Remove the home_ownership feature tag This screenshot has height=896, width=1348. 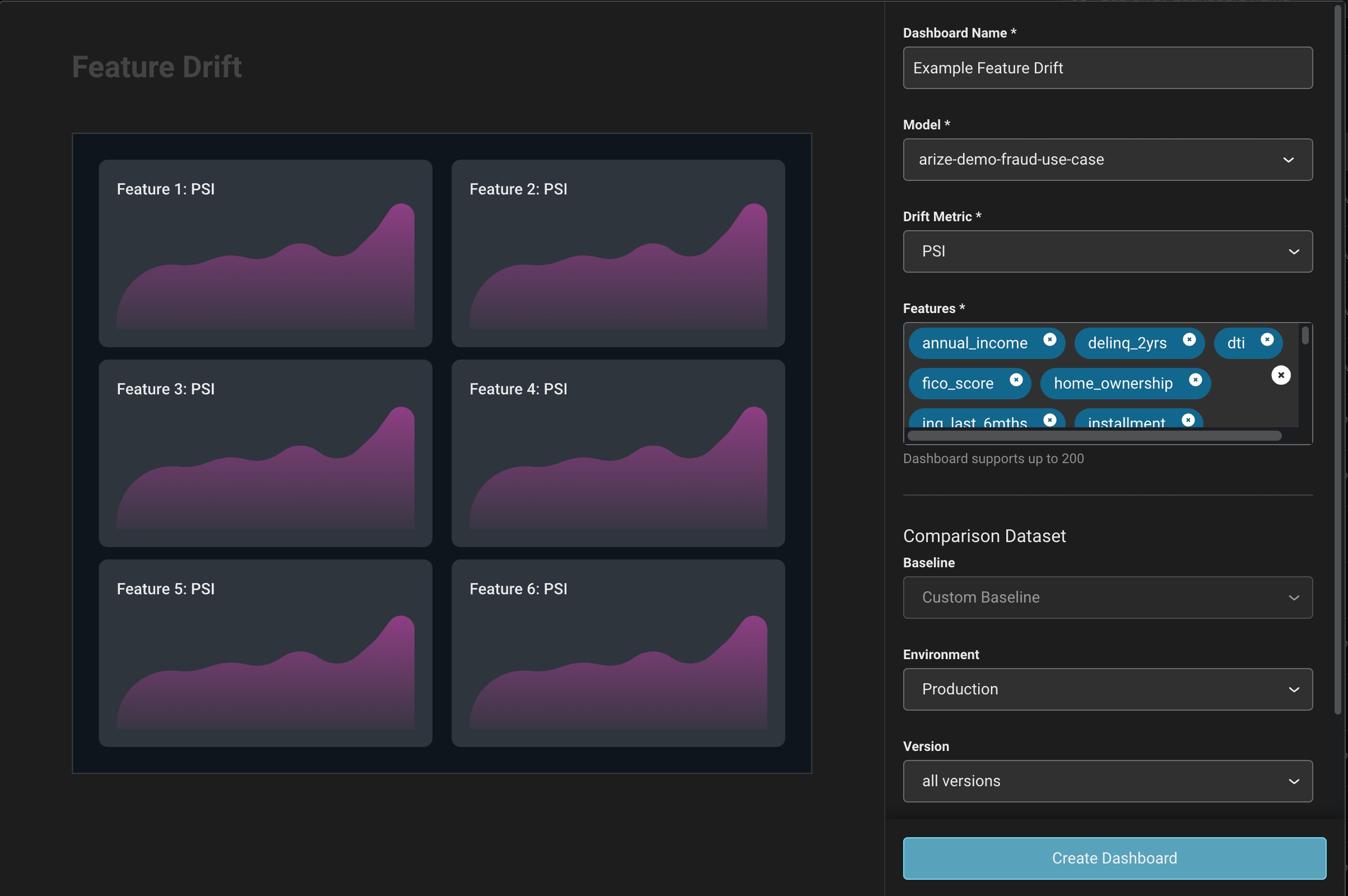[x=1195, y=380]
